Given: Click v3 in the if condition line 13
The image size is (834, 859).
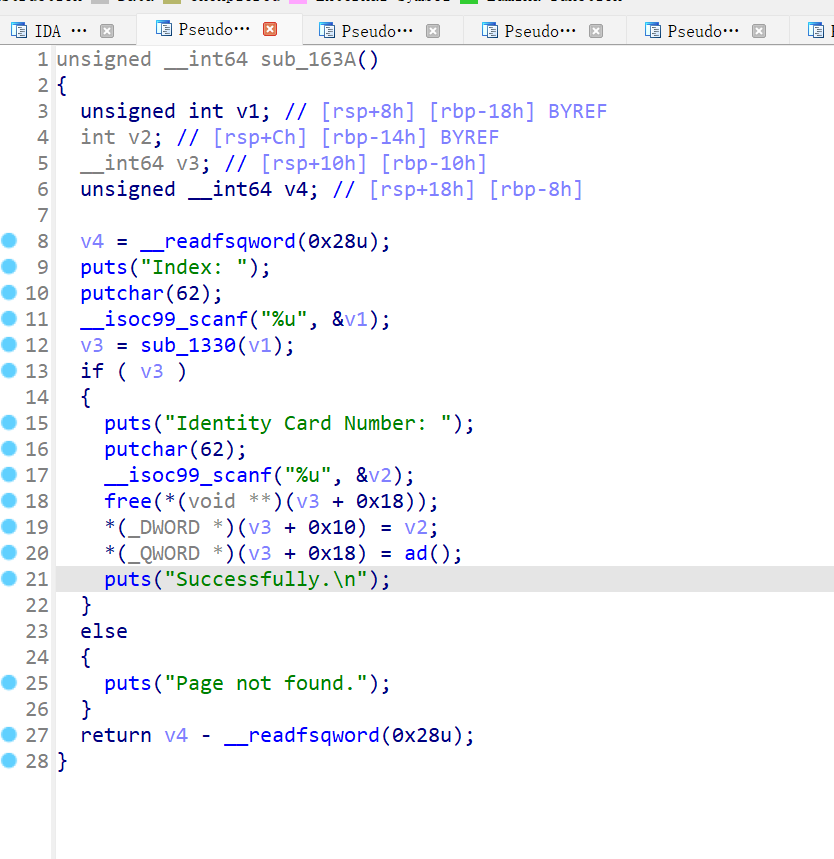Looking at the screenshot, I should [152, 371].
